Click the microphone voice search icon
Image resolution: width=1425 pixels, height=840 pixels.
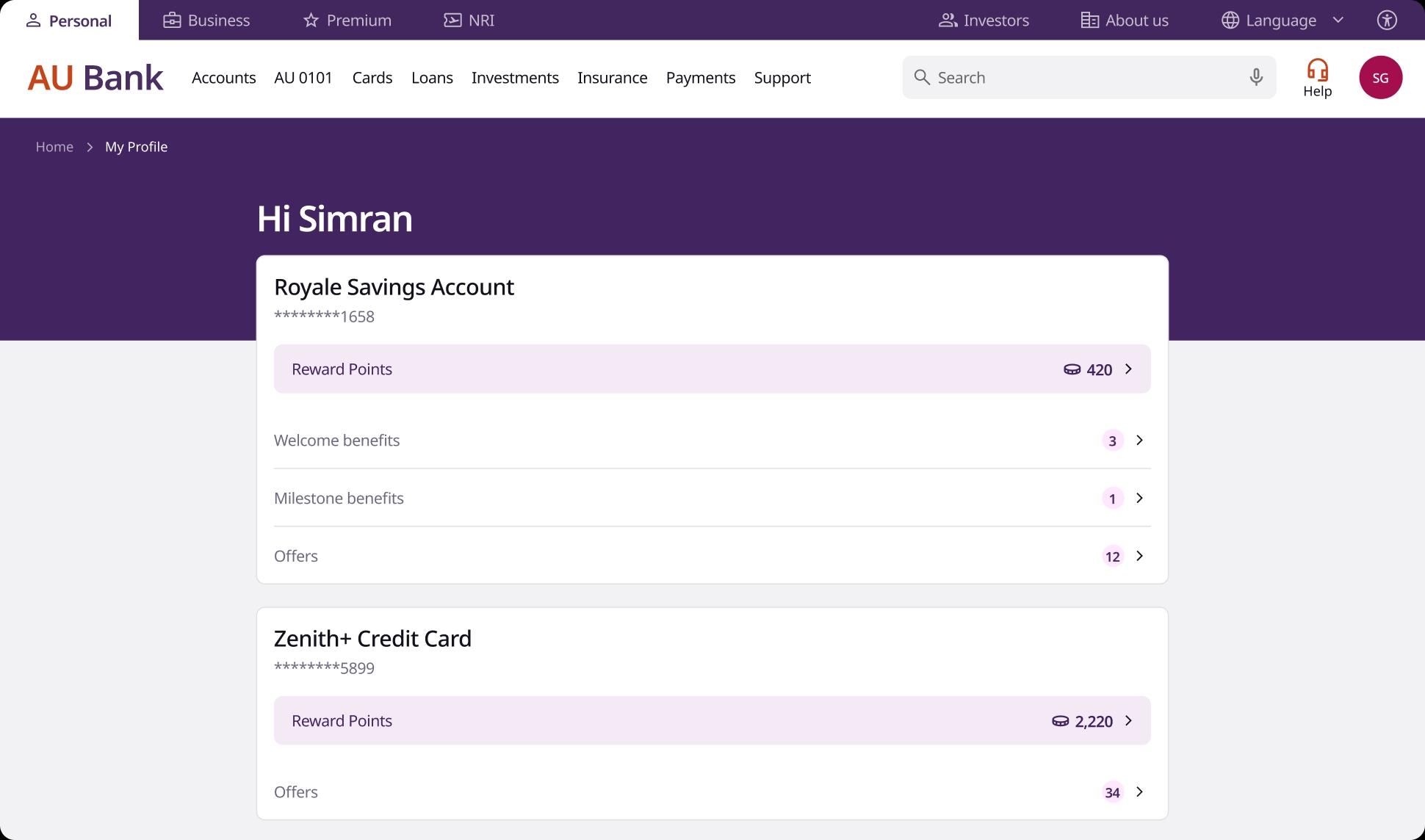1256,77
